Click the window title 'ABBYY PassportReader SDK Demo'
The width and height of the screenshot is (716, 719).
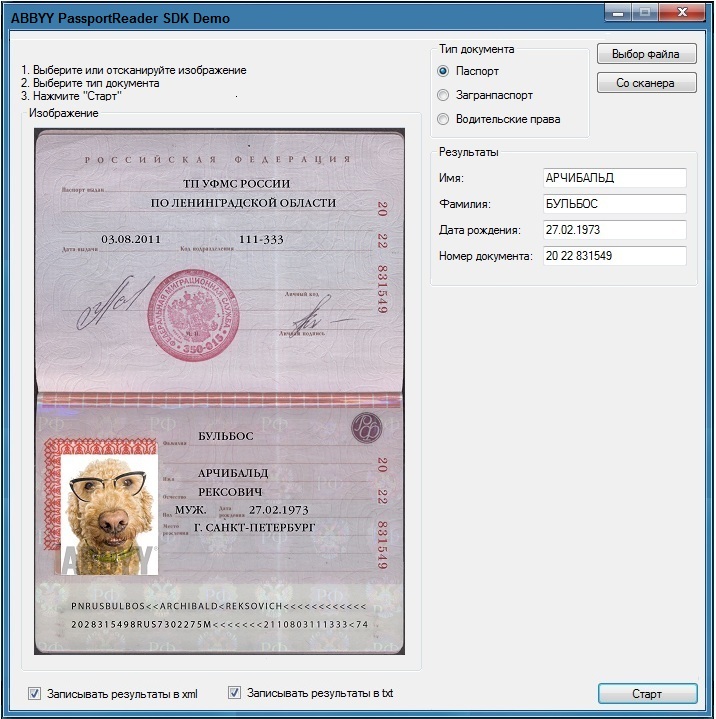pos(120,18)
